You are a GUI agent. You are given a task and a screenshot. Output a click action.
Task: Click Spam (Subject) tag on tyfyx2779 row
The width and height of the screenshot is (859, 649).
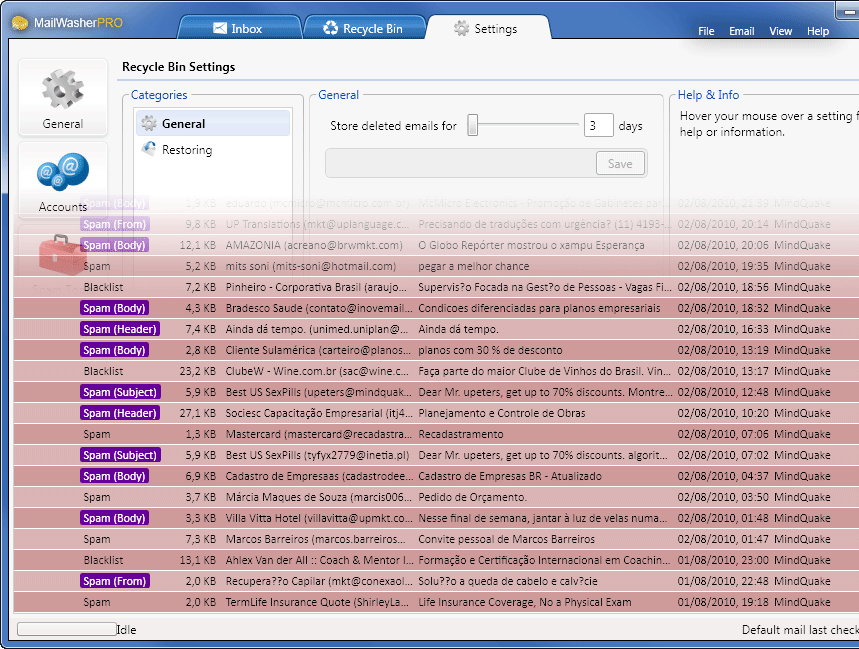(x=120, y=455)
